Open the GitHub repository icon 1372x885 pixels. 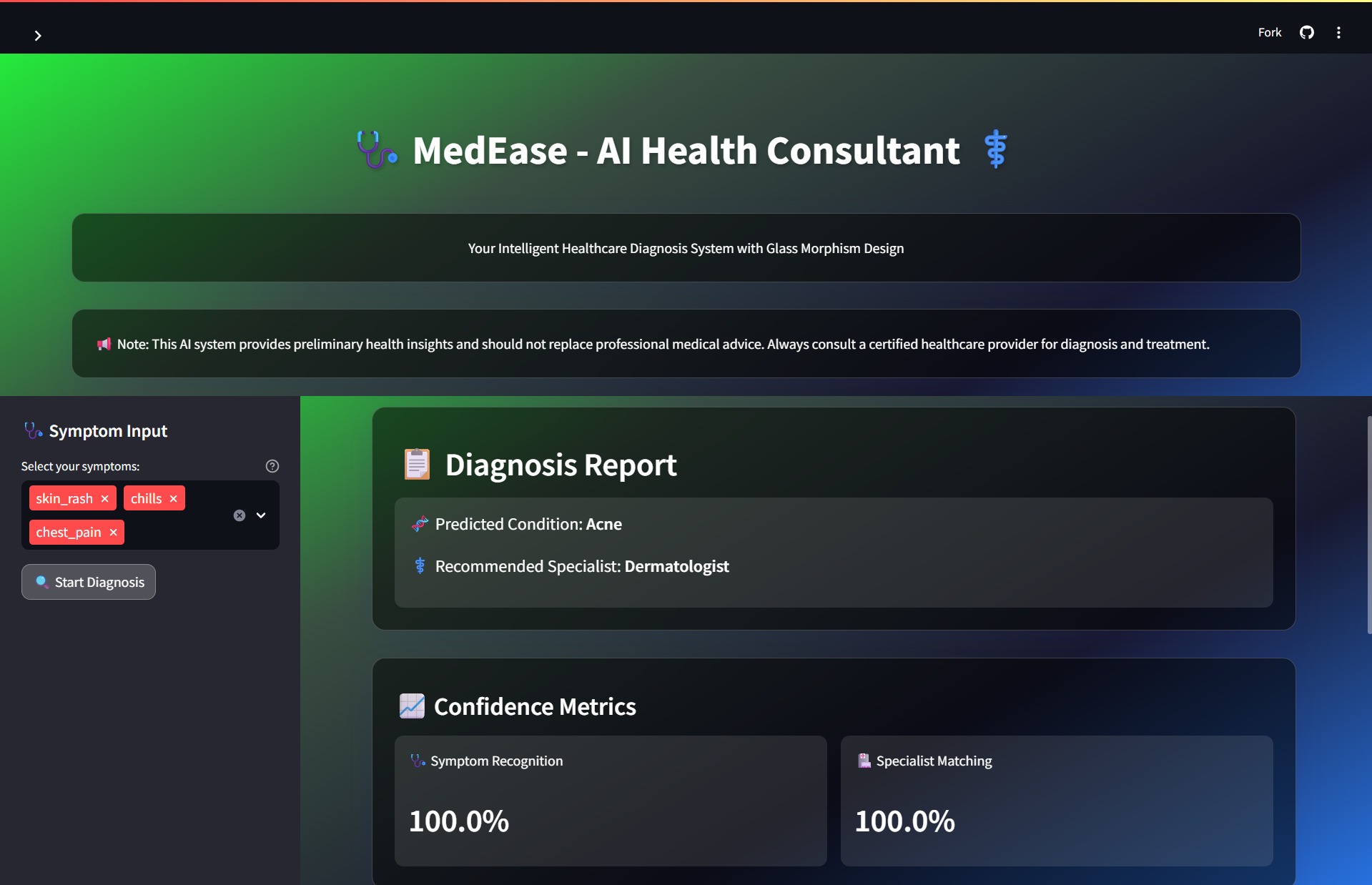tap(1306, 32)
